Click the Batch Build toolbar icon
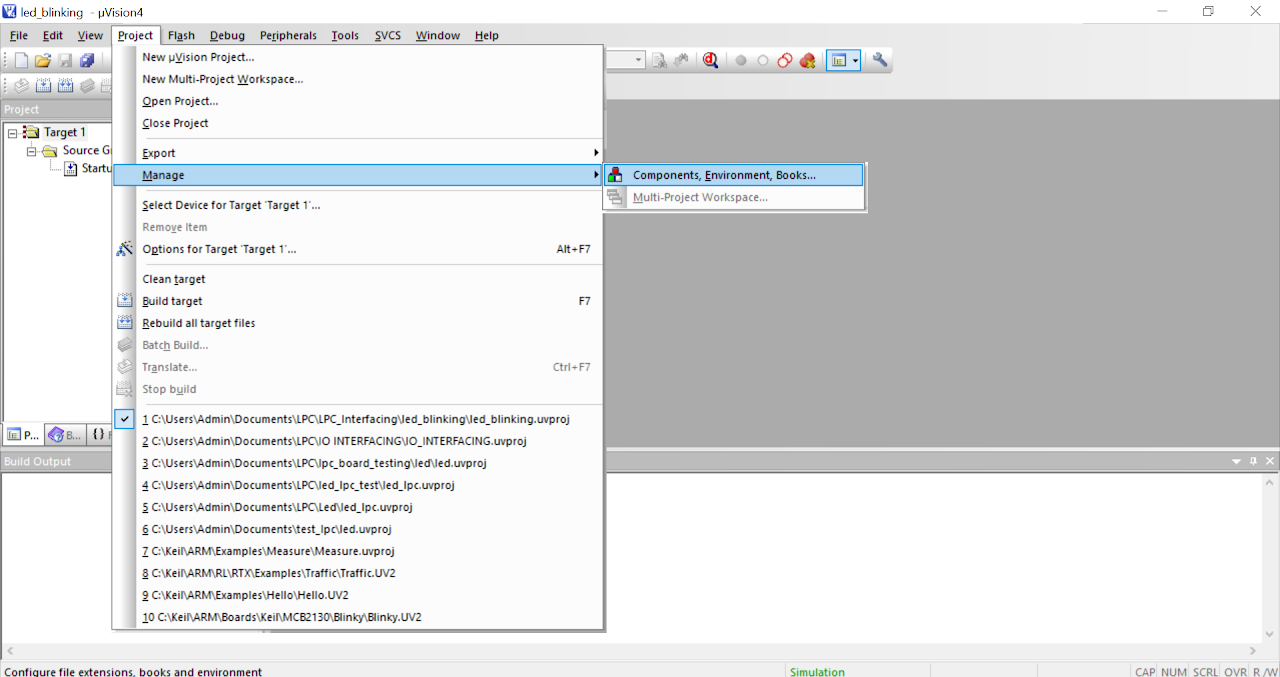 click(87, 86)
